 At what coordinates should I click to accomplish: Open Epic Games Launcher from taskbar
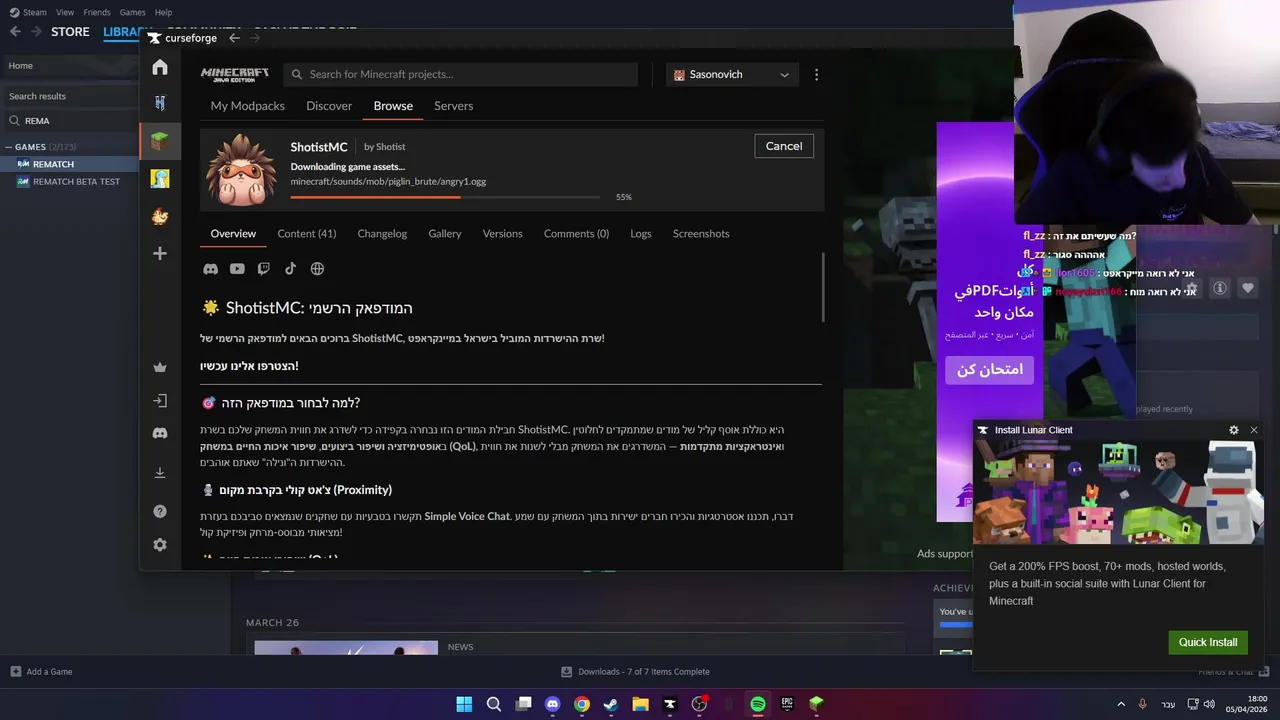[787, 704]
